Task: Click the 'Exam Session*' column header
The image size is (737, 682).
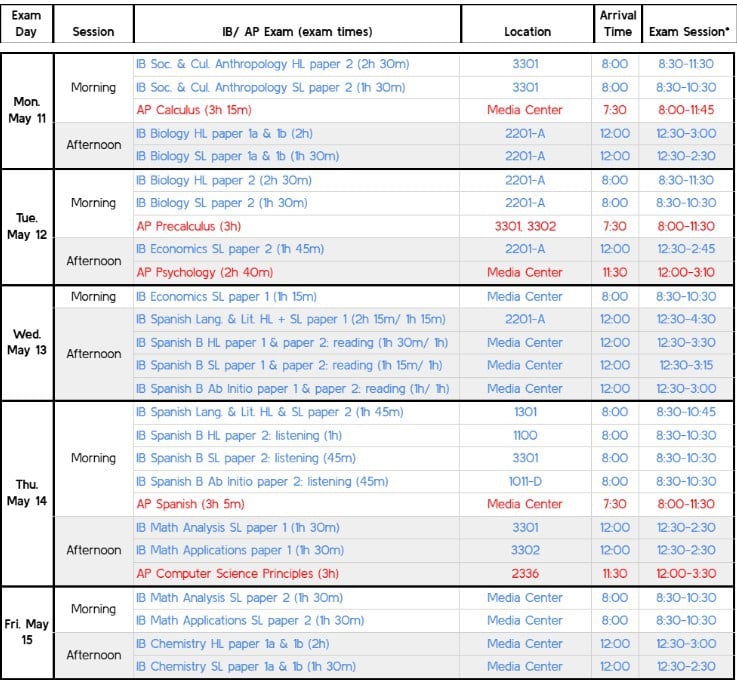Action: (x=689, y=24)
